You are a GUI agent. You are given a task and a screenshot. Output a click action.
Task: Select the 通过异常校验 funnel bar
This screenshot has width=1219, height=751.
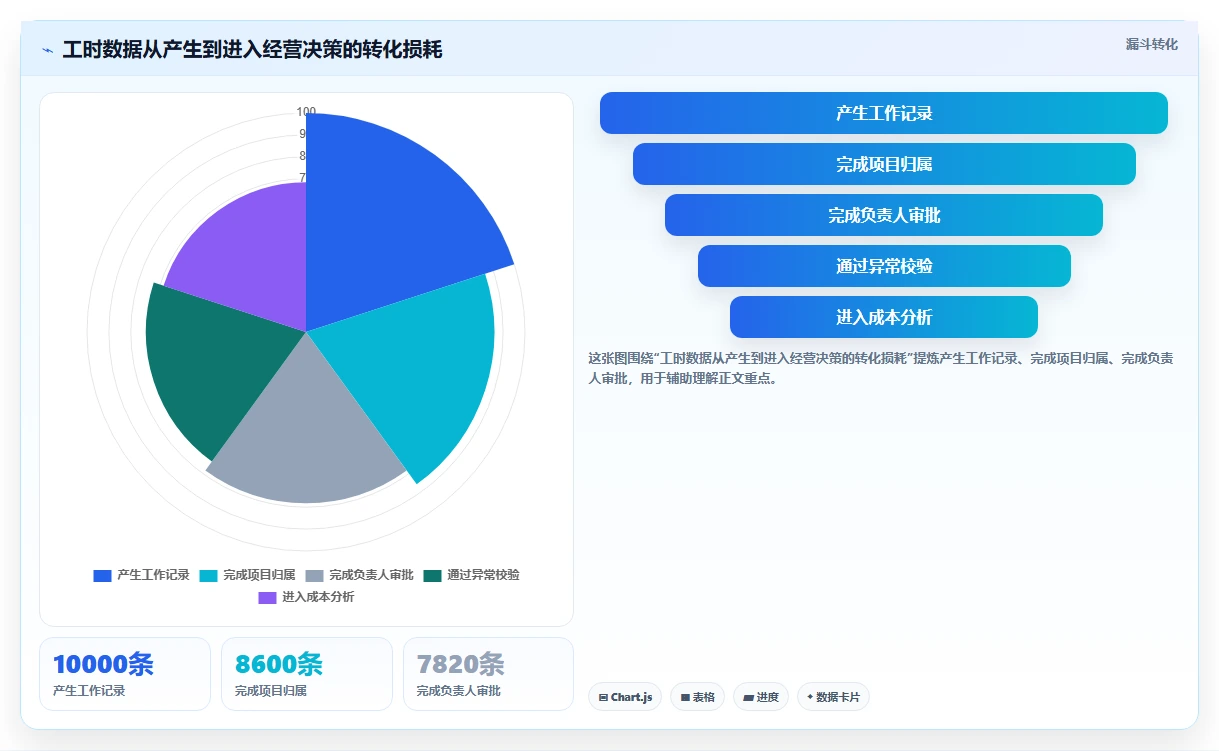(x=884, y=266)
